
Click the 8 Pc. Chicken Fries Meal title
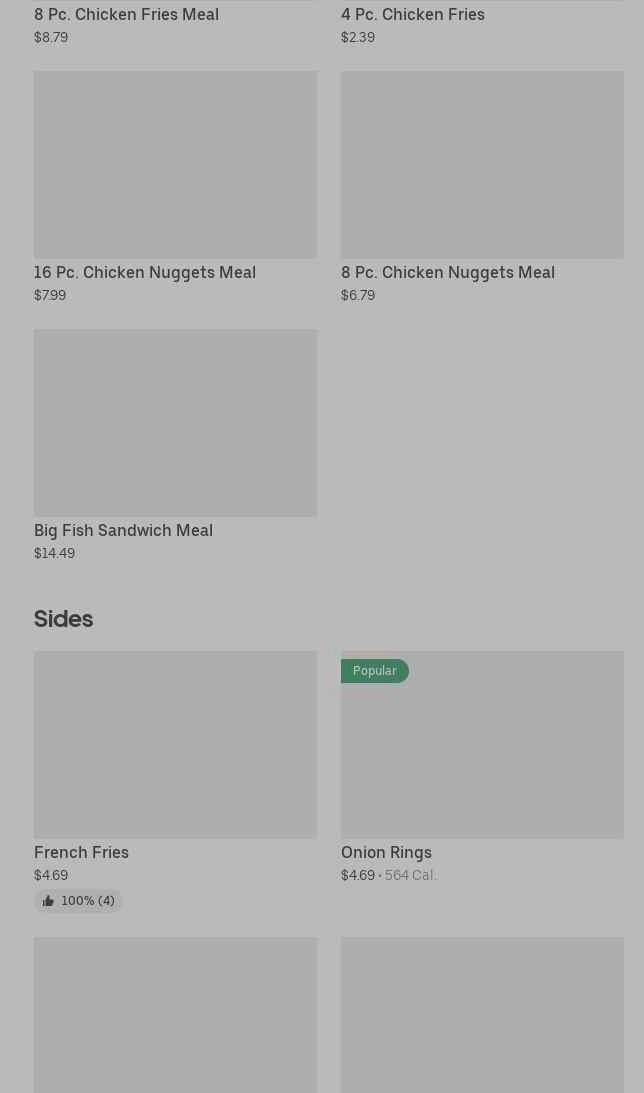coord(126,15)
